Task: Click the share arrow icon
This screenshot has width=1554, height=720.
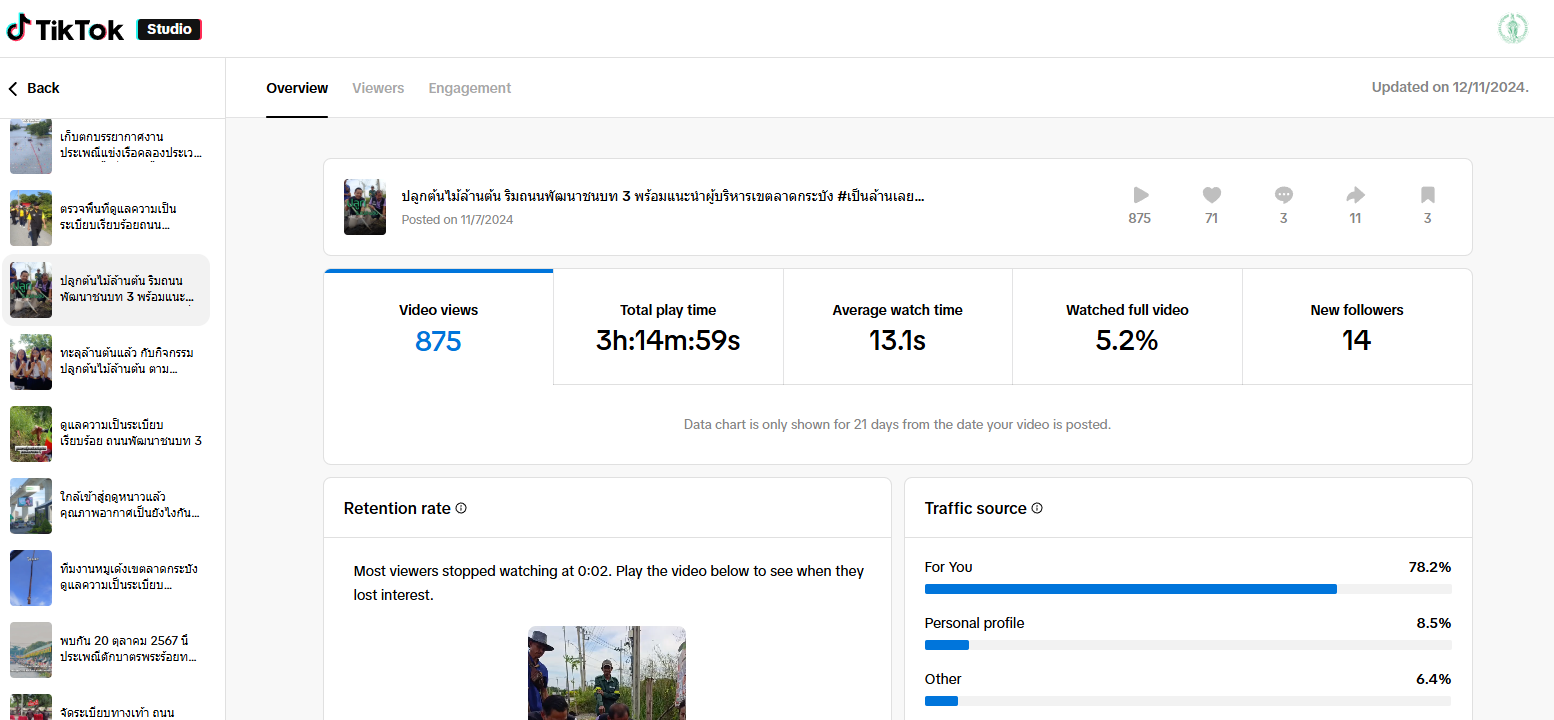Action: [x=1355, y=195]
